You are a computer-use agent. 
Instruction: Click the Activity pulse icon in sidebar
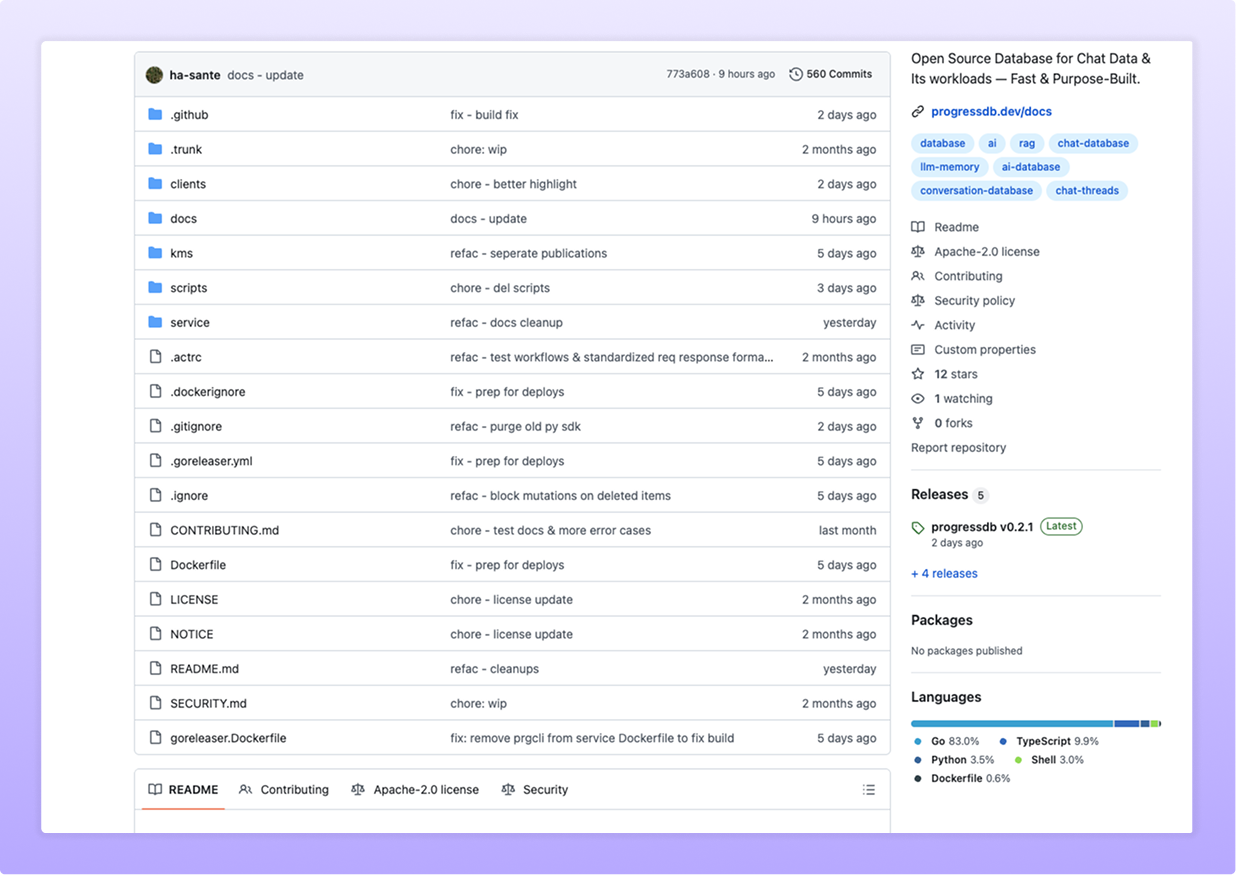pyautogui.click(x=918, y=324)
